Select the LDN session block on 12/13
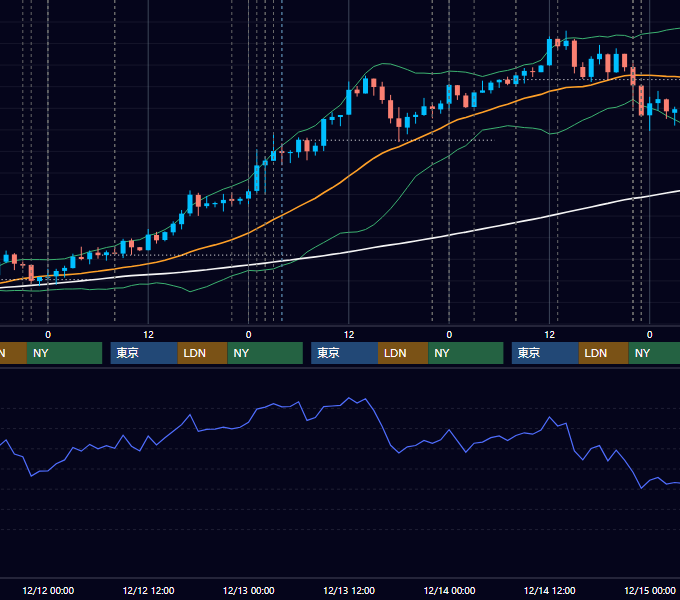 [x=403, y=353]
